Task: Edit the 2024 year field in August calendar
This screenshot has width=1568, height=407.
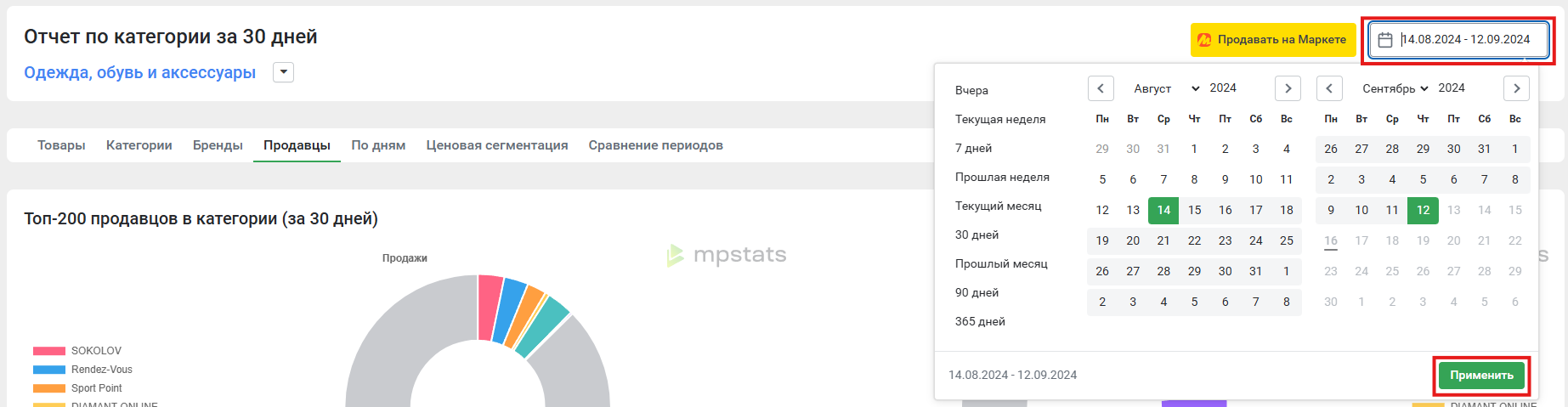Action: click(x=1223, y=88)
